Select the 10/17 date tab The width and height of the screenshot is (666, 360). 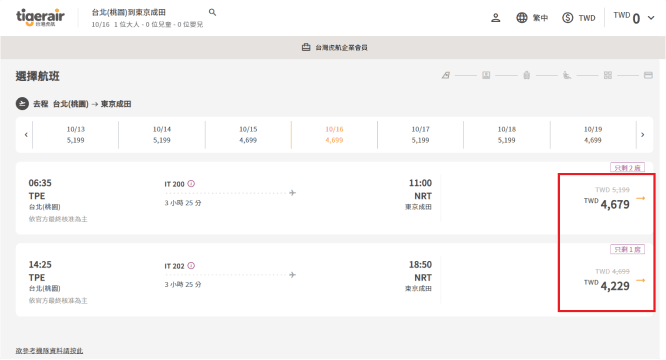[x=420, y=135]
